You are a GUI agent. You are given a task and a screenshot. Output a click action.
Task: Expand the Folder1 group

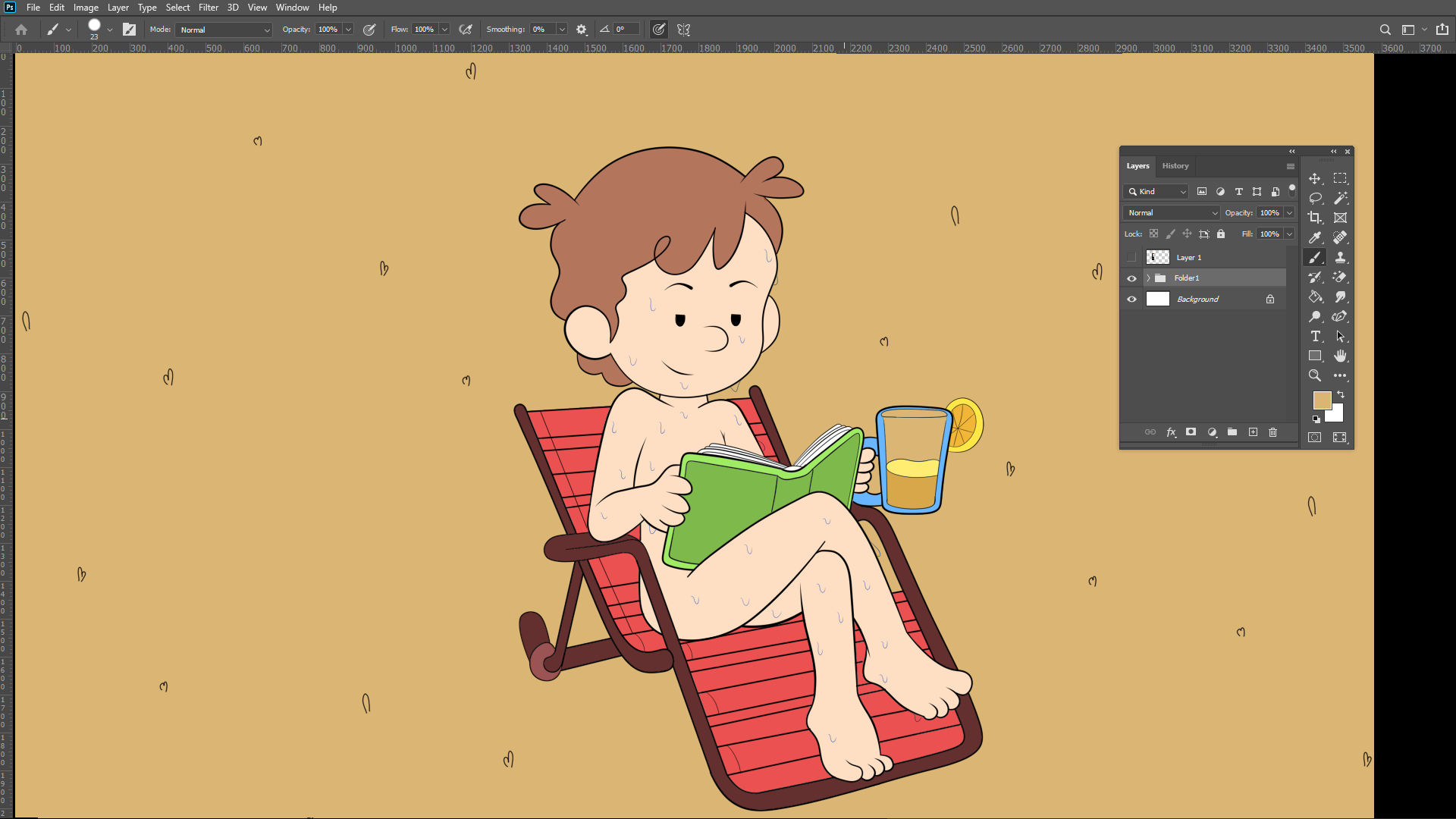coord(1148,278)
